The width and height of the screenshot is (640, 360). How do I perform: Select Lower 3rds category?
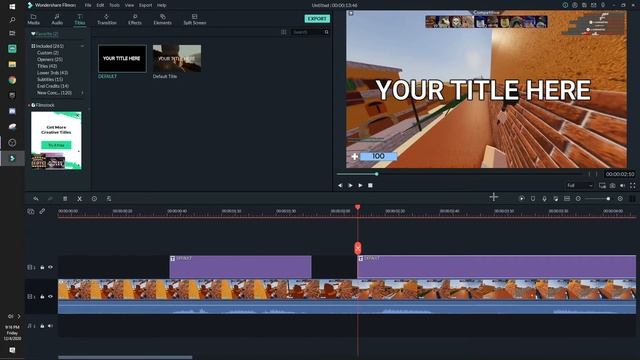pyautogui.click(x=52, y=73)
